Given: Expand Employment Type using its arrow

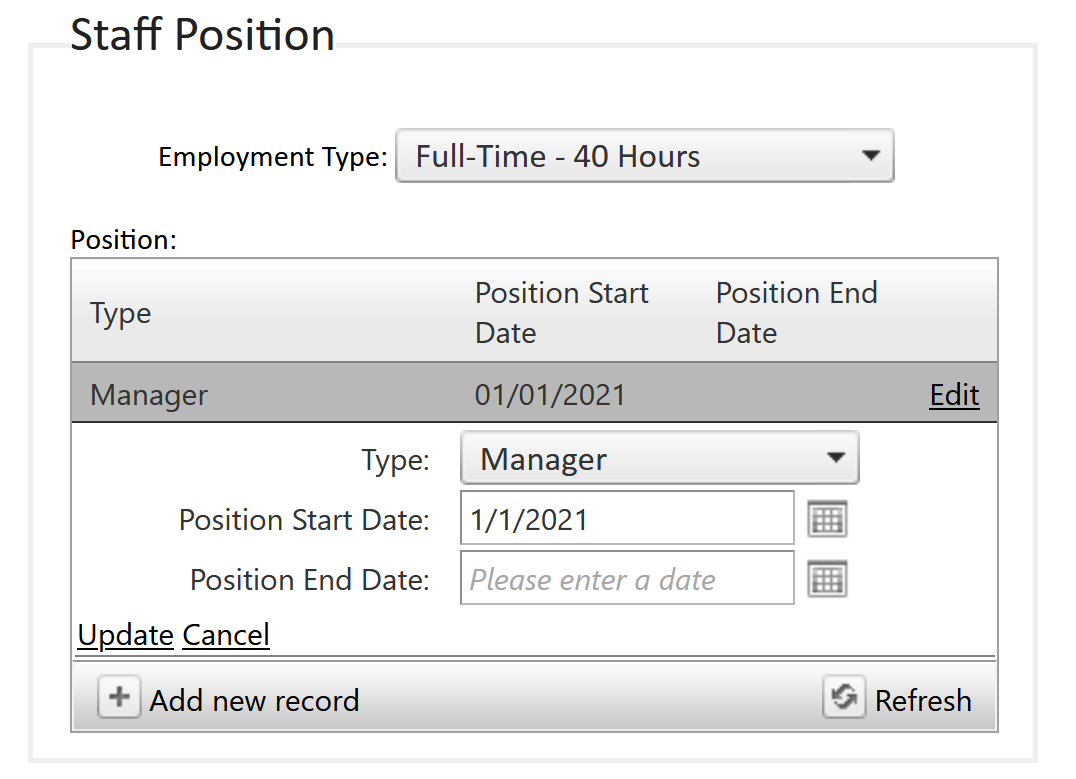Looking at the screenshot, I should point(870,156).
